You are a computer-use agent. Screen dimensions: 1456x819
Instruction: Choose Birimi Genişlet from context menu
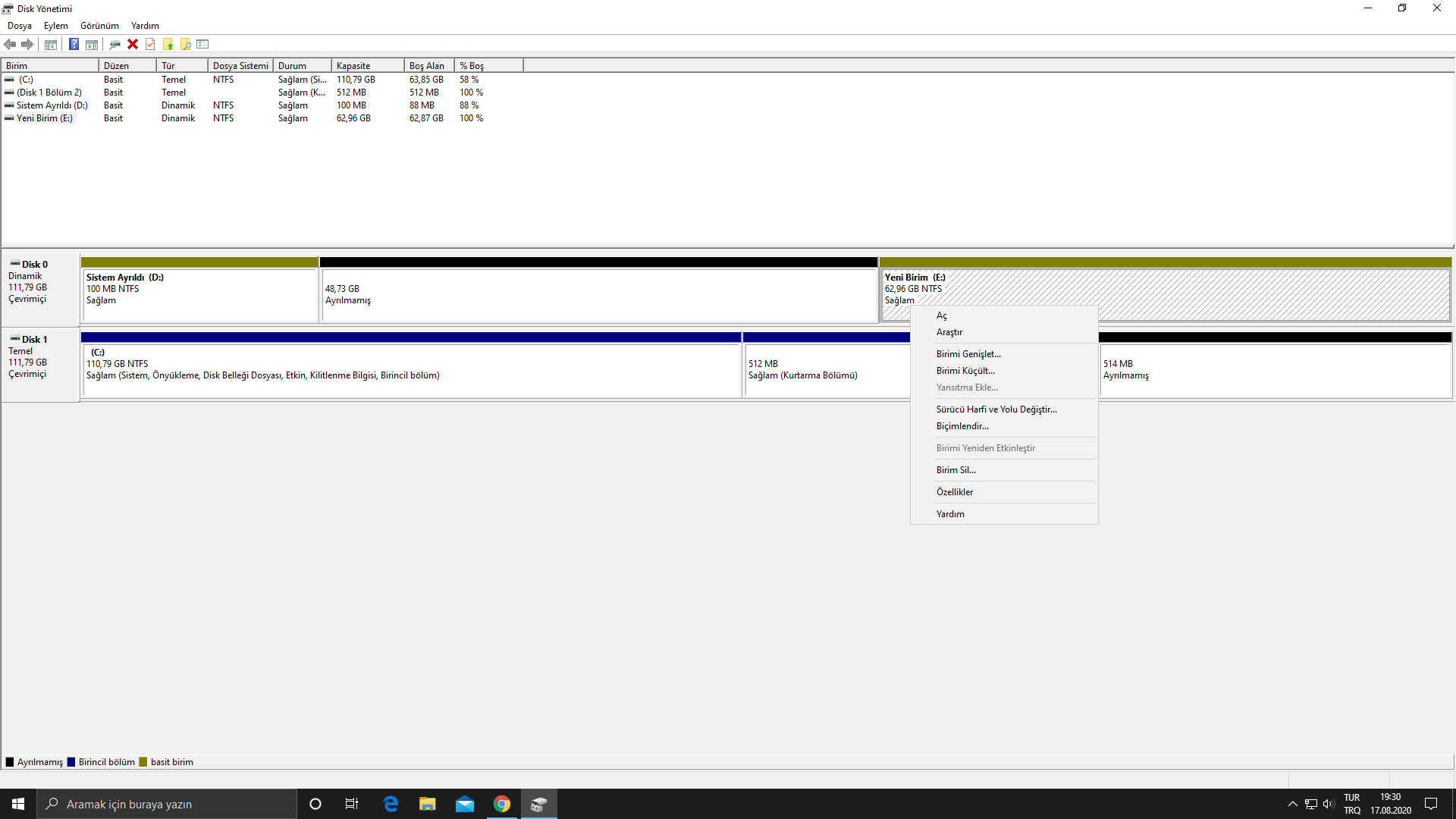pyautogui.click(x=968, y=354)
